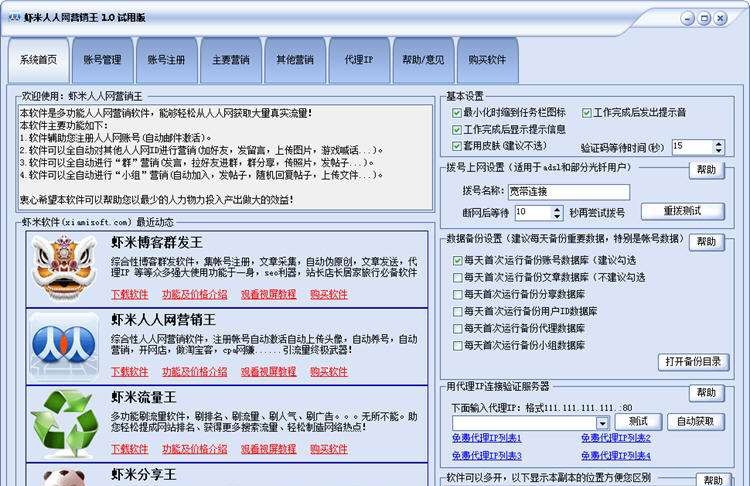Click the 人人 logo icon for 虾米人人网营销王

pyautogui.click(x=64, y=346)
